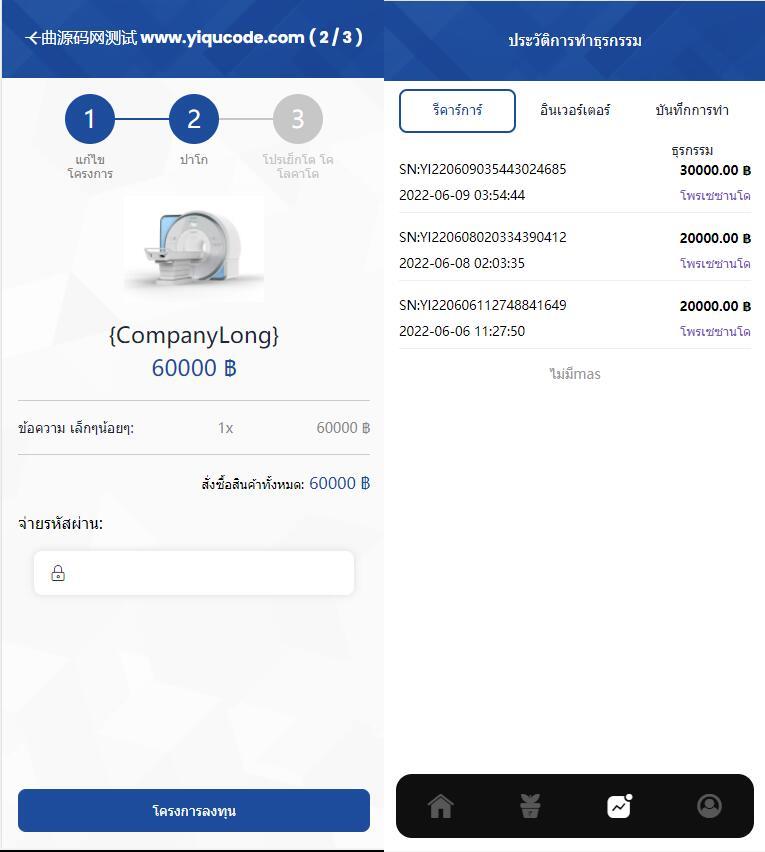Select the chart trend icon in navigation

point(619,806)
